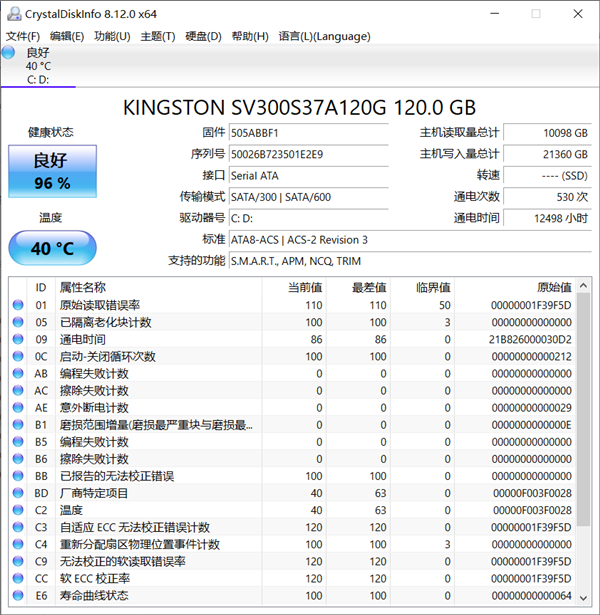Click the blue disk status orb above 良好
The height and width of the screenshot is (615, 600).
point(14,53)
